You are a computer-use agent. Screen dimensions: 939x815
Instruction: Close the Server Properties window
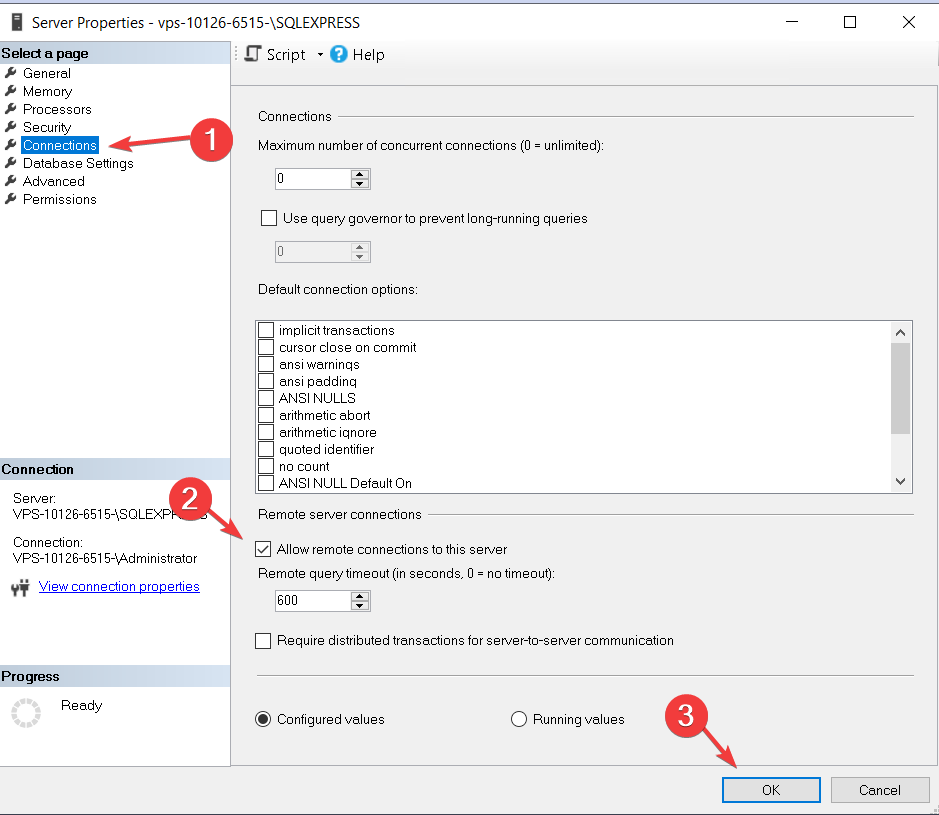point(908,22)
